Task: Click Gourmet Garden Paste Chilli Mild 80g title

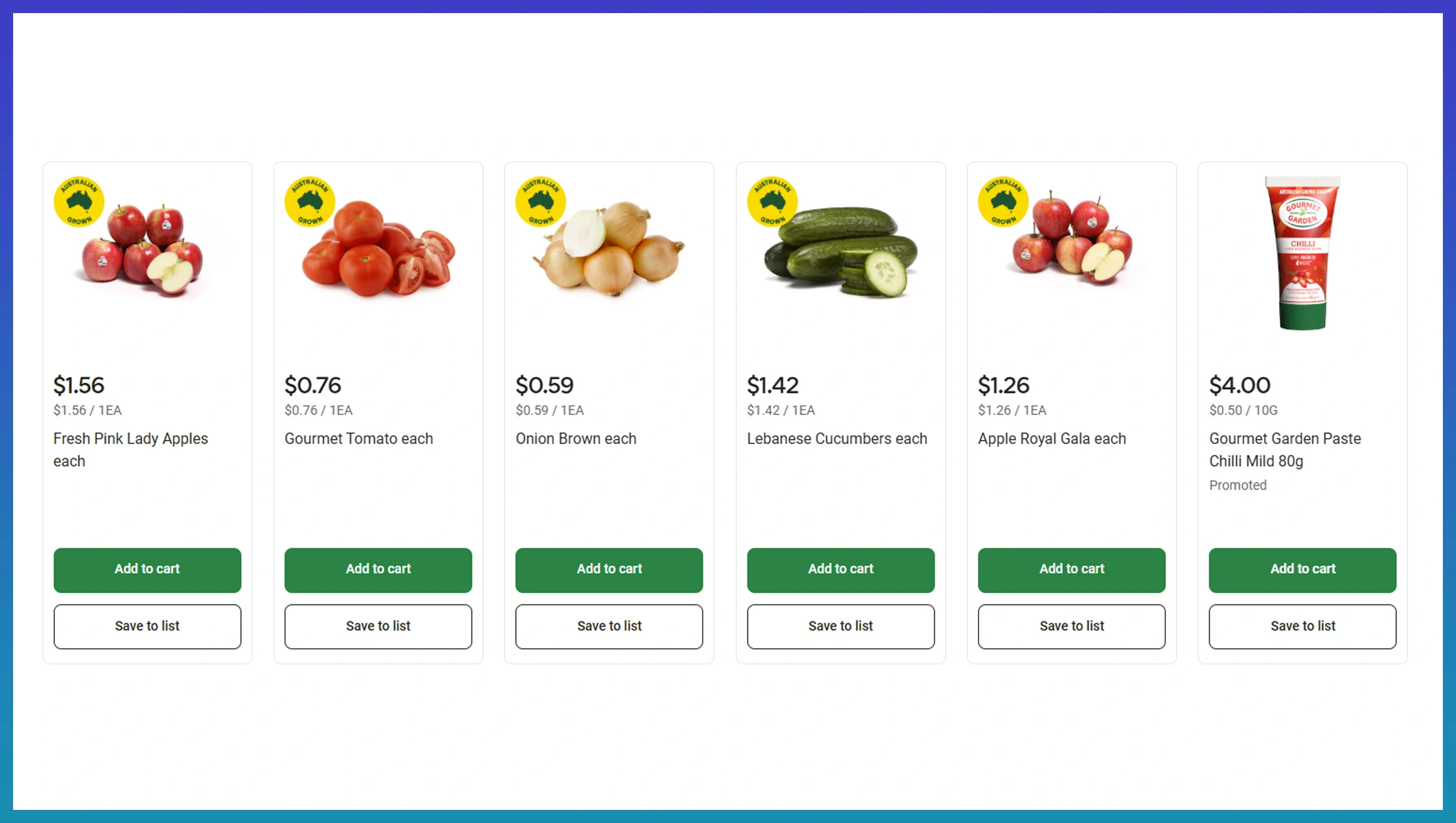Action: click(1284, 450)
